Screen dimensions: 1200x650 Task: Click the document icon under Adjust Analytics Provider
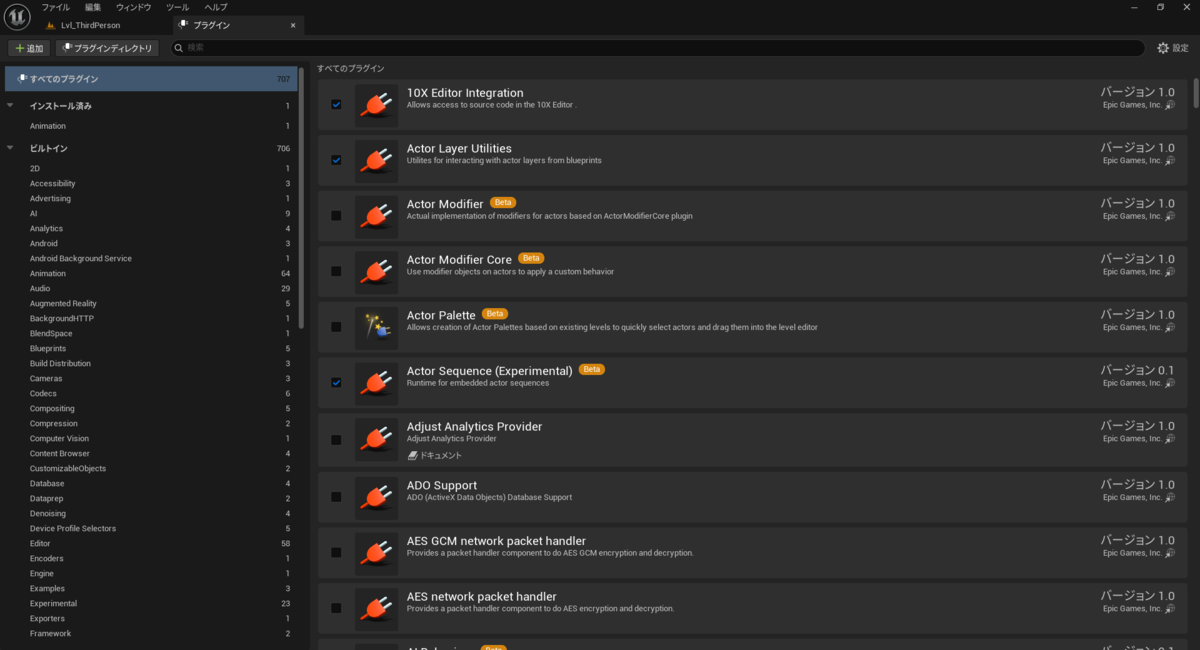tap(412, 455)
